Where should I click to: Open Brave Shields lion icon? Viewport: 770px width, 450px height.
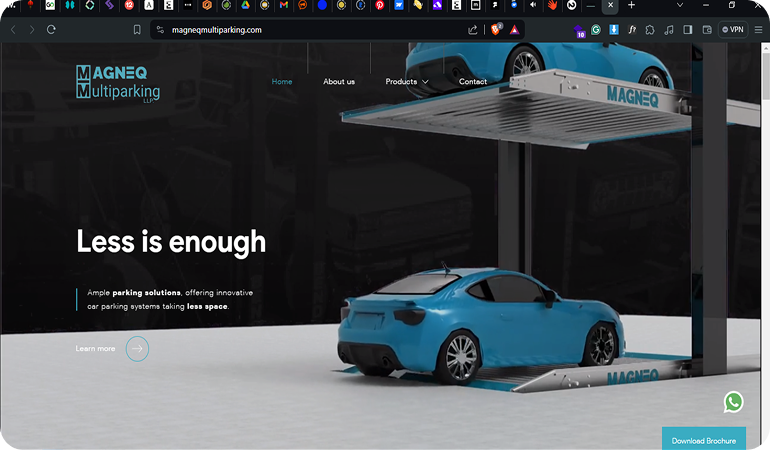coord(496,29)
